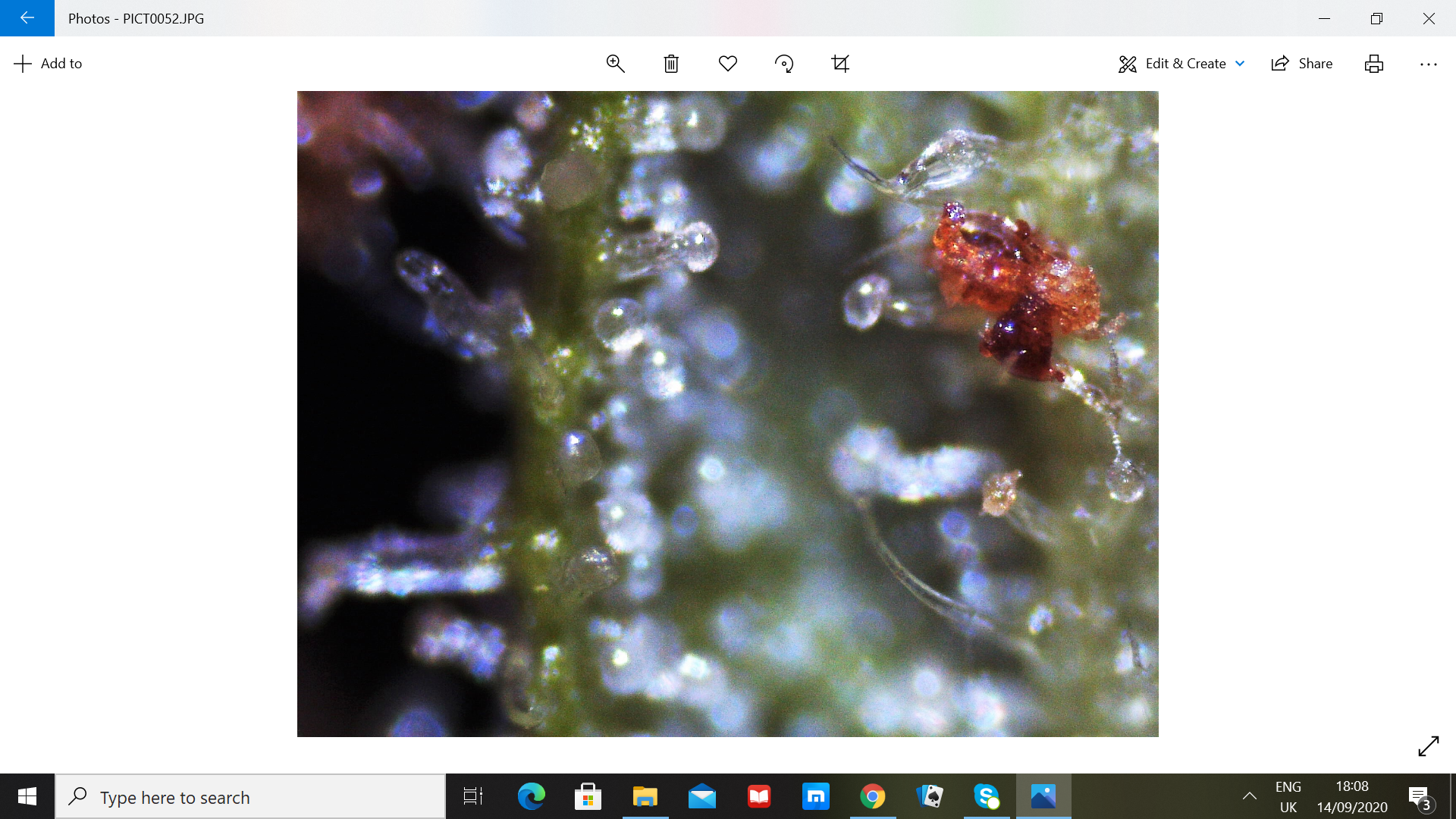Image resolution: width=1456 pixels, height=819 pixels.
Task: Open the ENG UK language indicator
Action: click(1288, 796)
